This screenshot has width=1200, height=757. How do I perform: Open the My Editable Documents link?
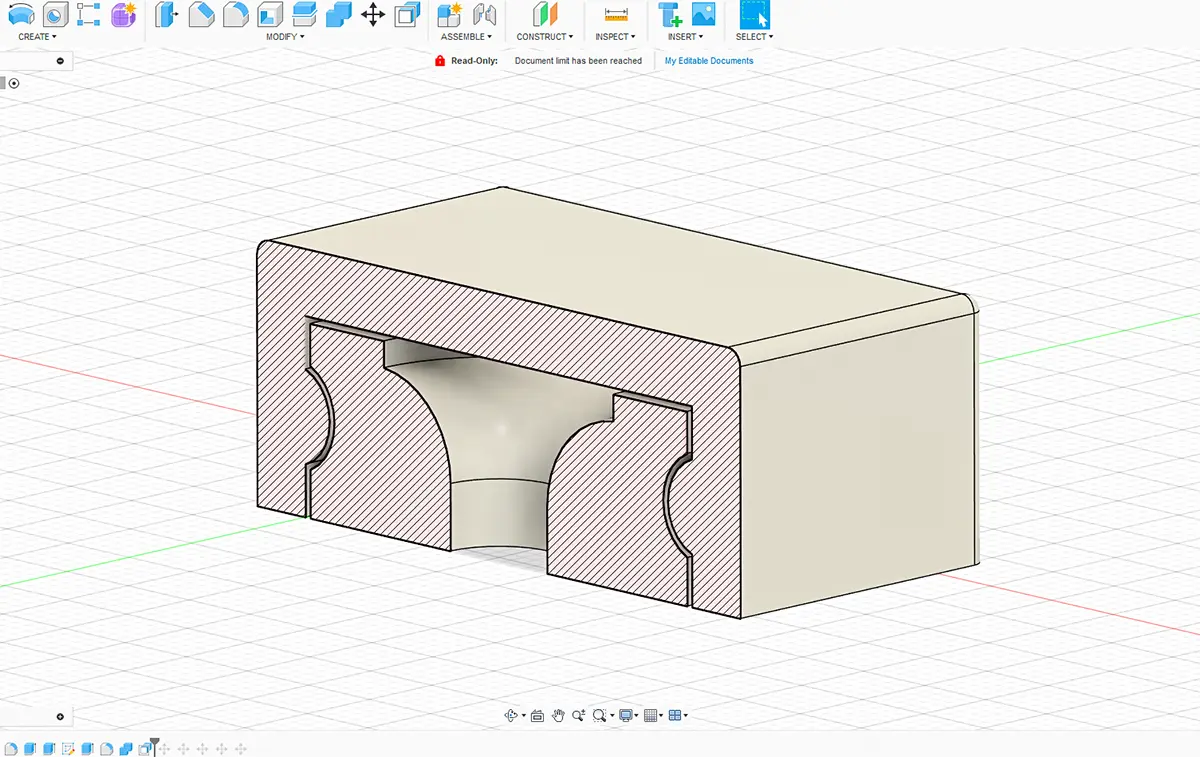[x=709, y=61]
